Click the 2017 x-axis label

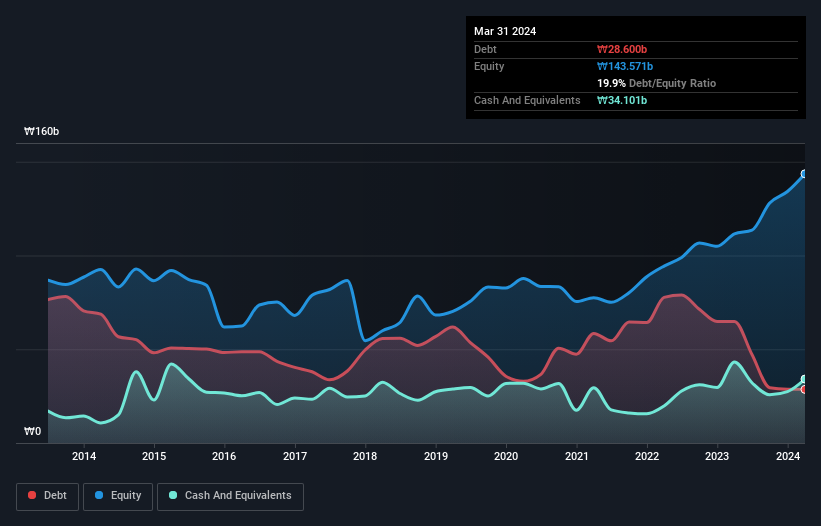coord(295,456)
